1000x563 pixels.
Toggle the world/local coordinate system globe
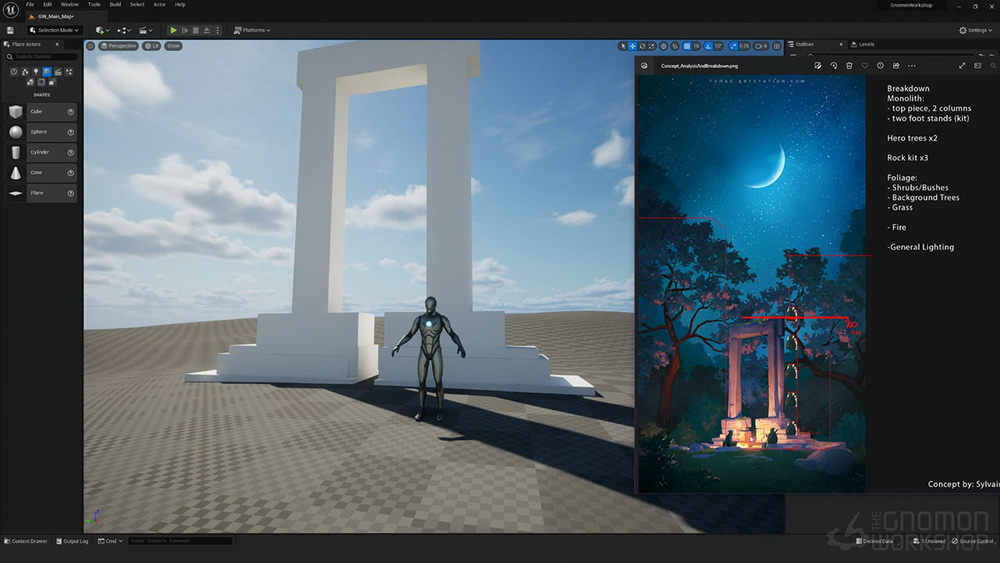664,46
